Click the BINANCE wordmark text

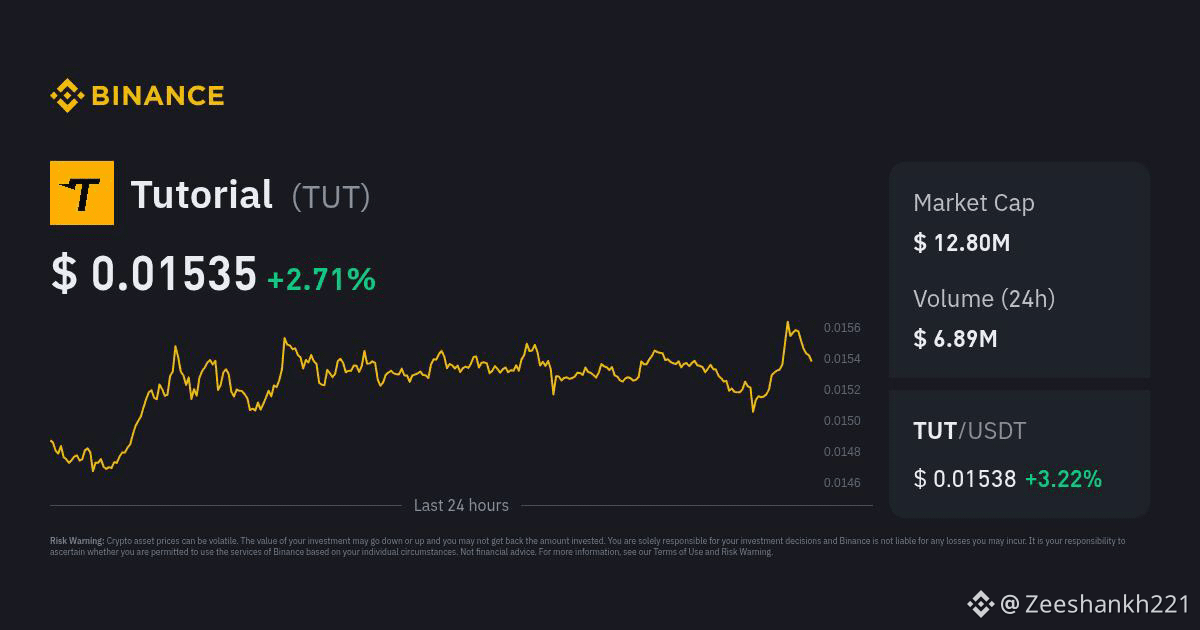[x=157, y=96]
